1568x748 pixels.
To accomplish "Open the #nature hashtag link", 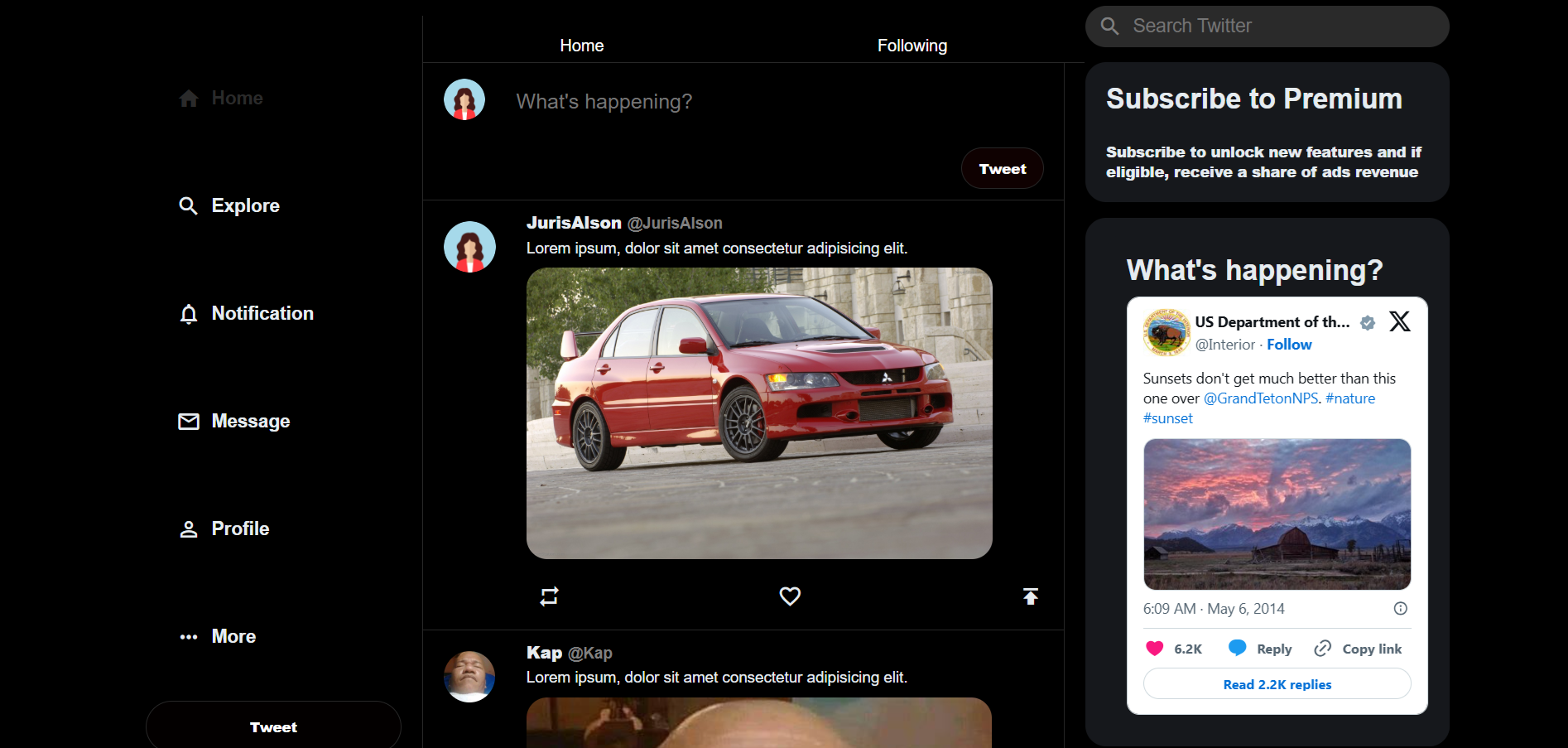I will 1350,398.
